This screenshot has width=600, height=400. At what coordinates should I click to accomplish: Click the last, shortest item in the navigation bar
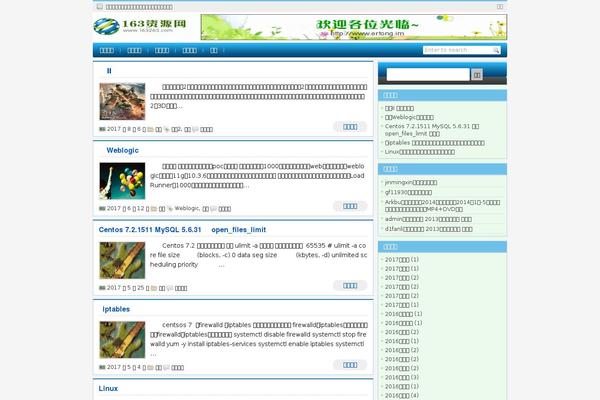(214, 50)
